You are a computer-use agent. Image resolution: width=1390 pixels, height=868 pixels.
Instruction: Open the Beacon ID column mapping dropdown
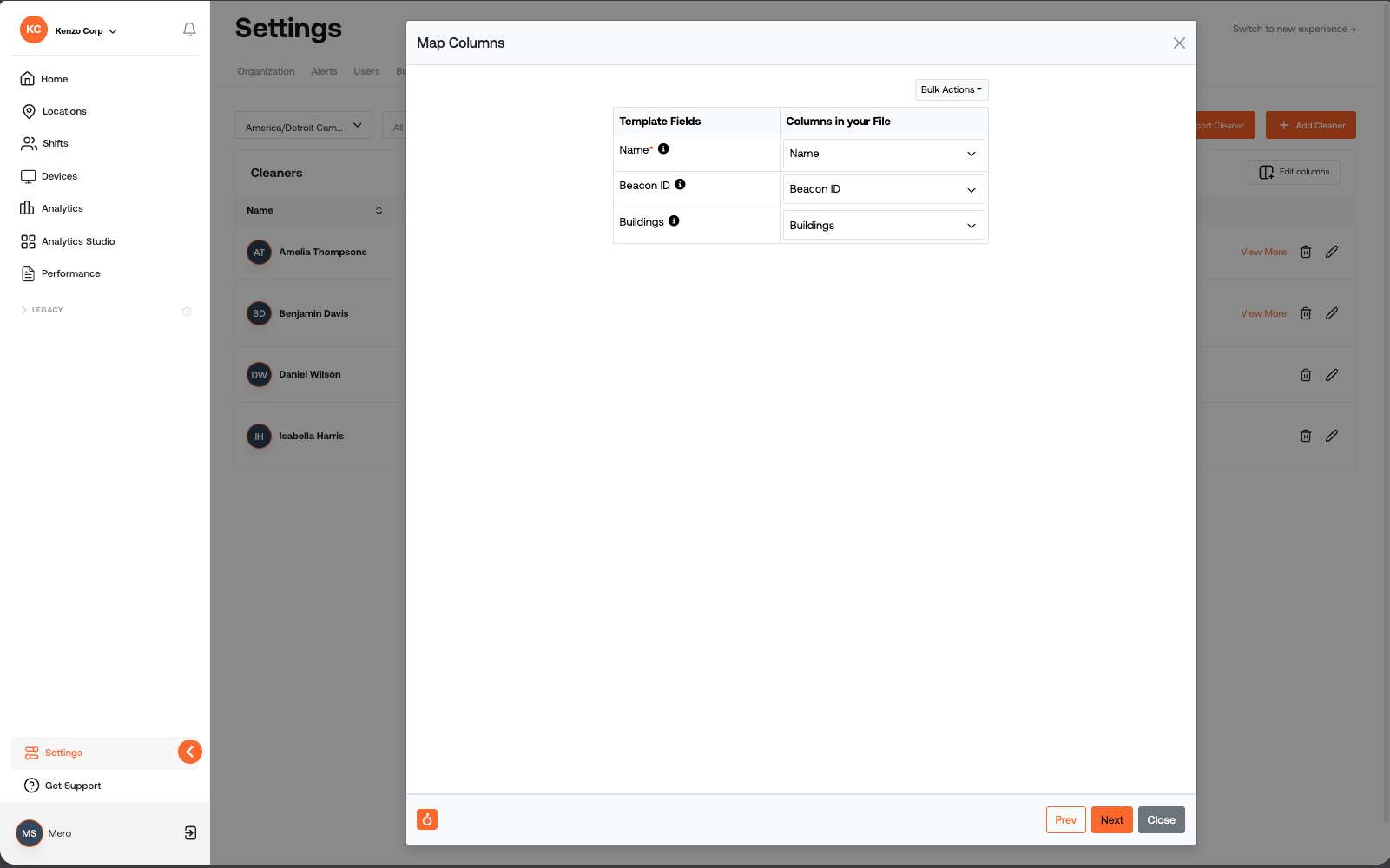click(884, 189)
